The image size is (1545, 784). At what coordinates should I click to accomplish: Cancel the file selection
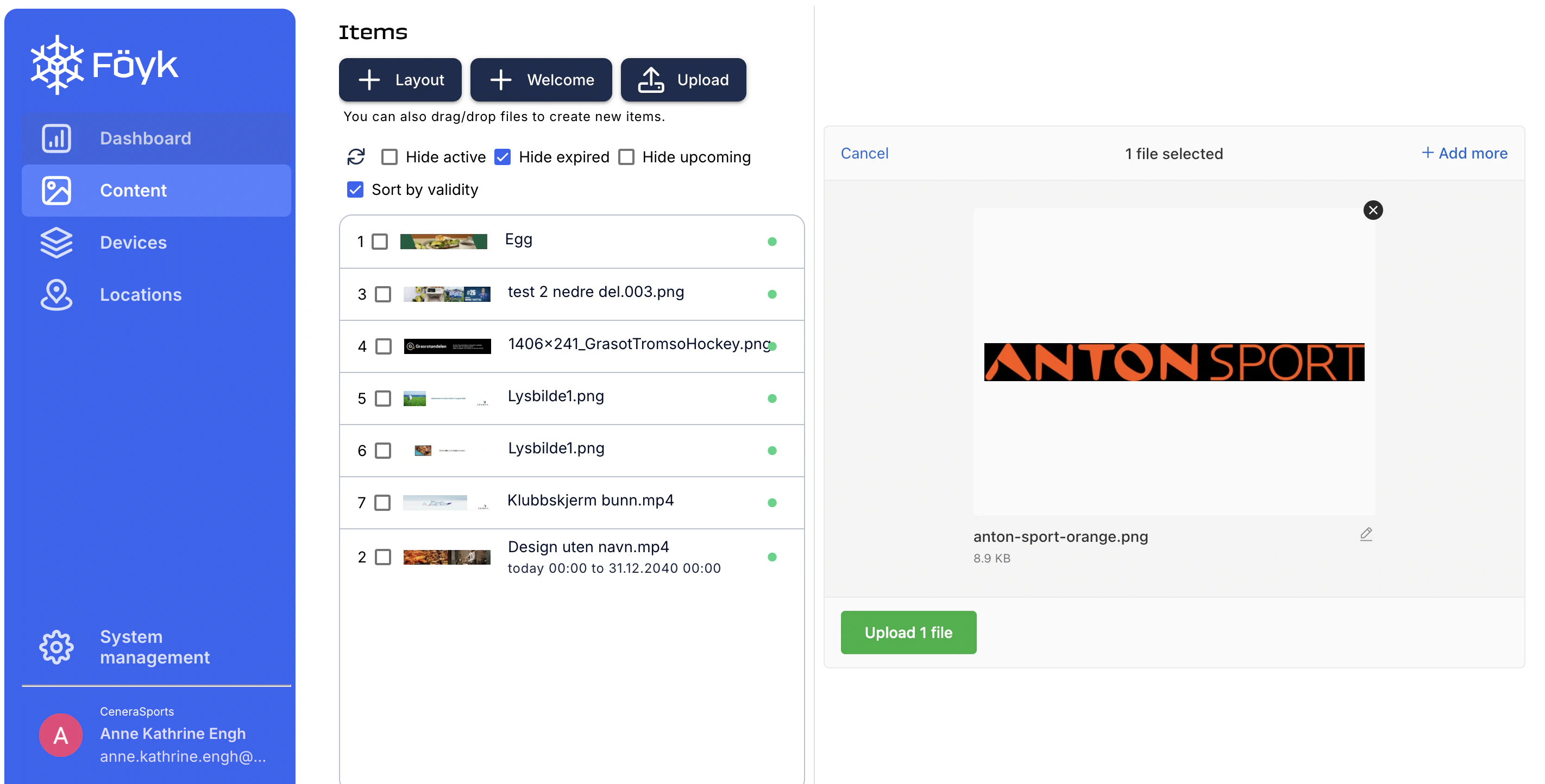point(864,154)
